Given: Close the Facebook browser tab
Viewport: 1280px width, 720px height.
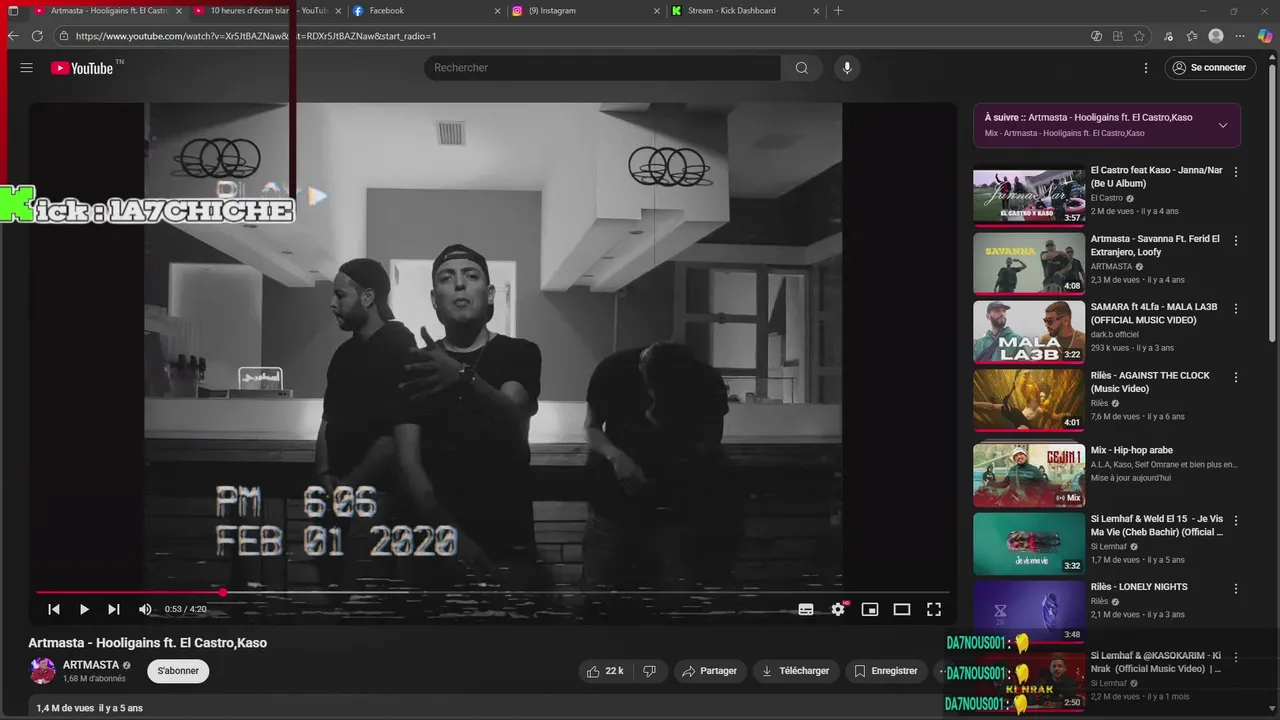Looking at the screenshot, I should click(x=497, y=11).
